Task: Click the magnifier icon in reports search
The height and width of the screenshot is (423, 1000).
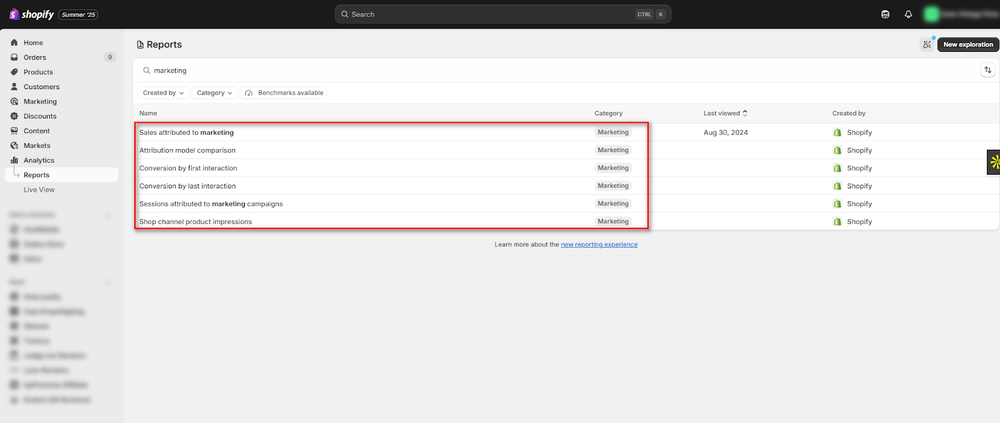Action: point(146,71)
